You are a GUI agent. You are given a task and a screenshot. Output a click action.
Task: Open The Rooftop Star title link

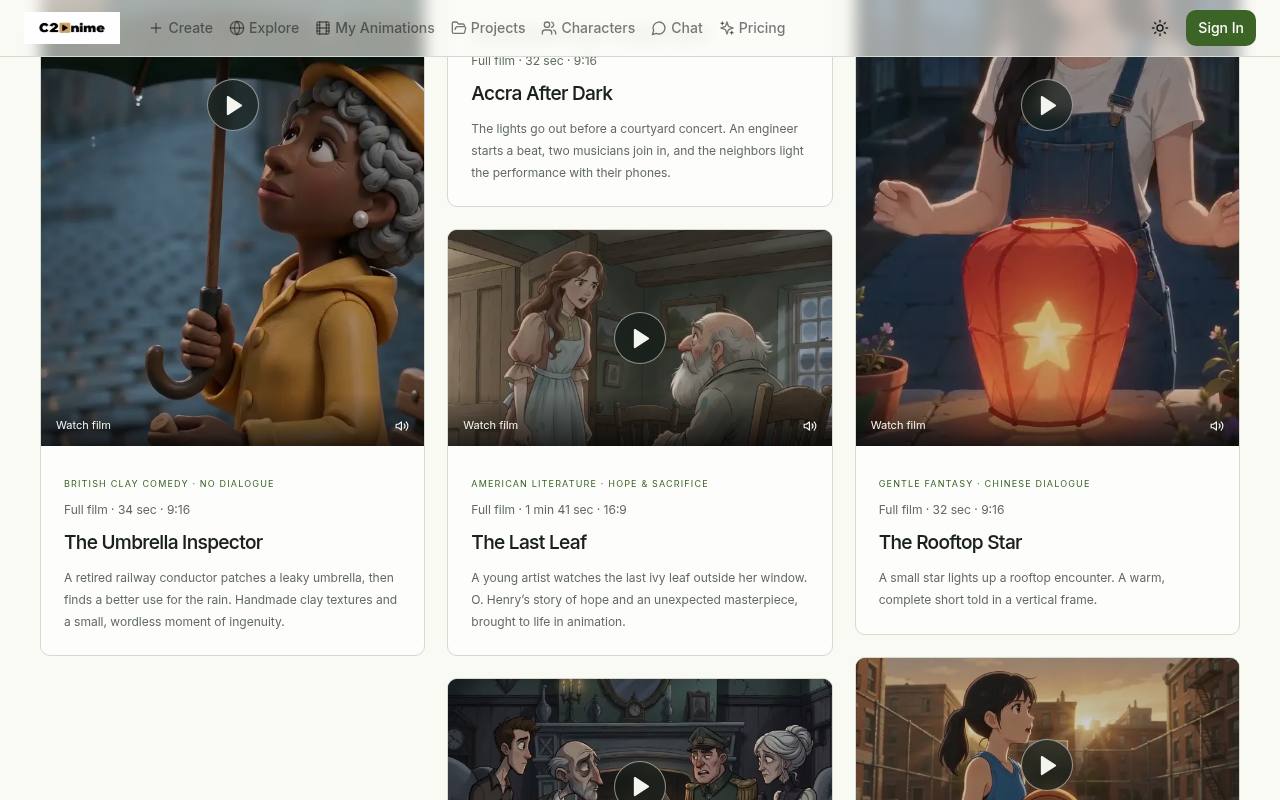click(950, 542)
